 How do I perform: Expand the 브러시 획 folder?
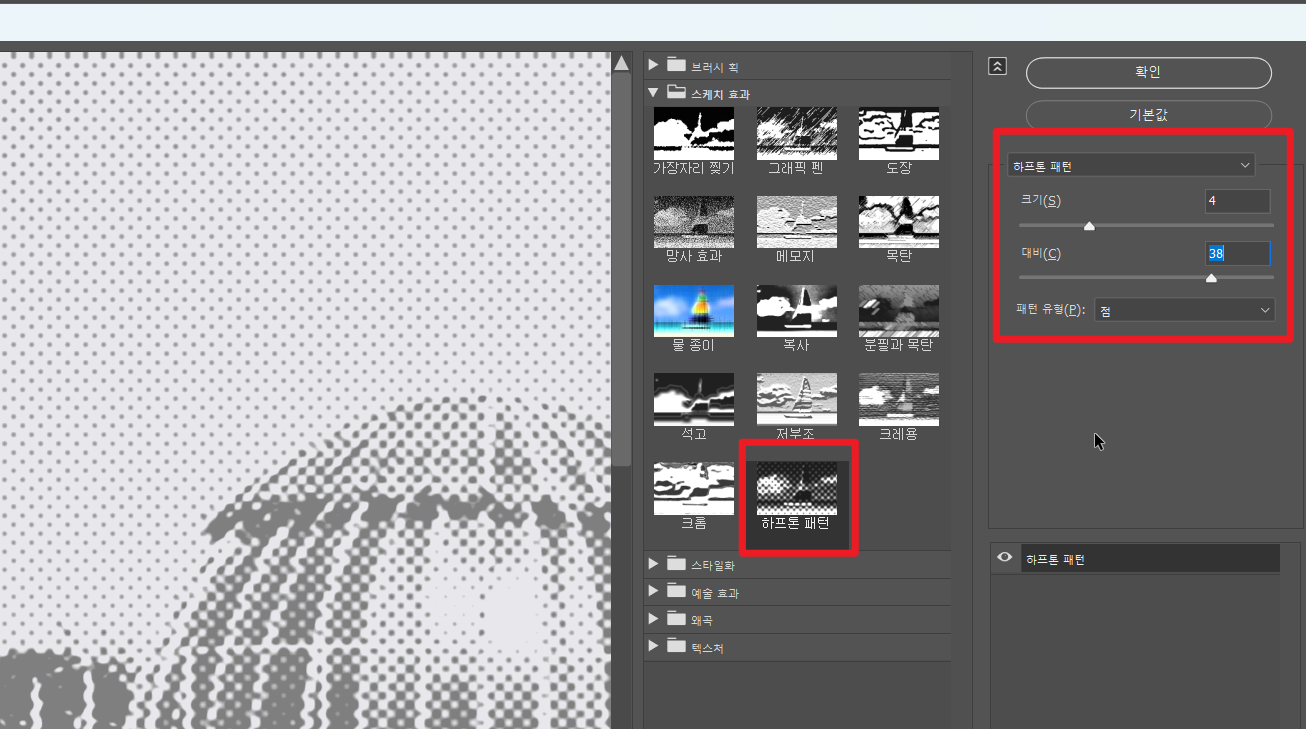coord(654,66)
